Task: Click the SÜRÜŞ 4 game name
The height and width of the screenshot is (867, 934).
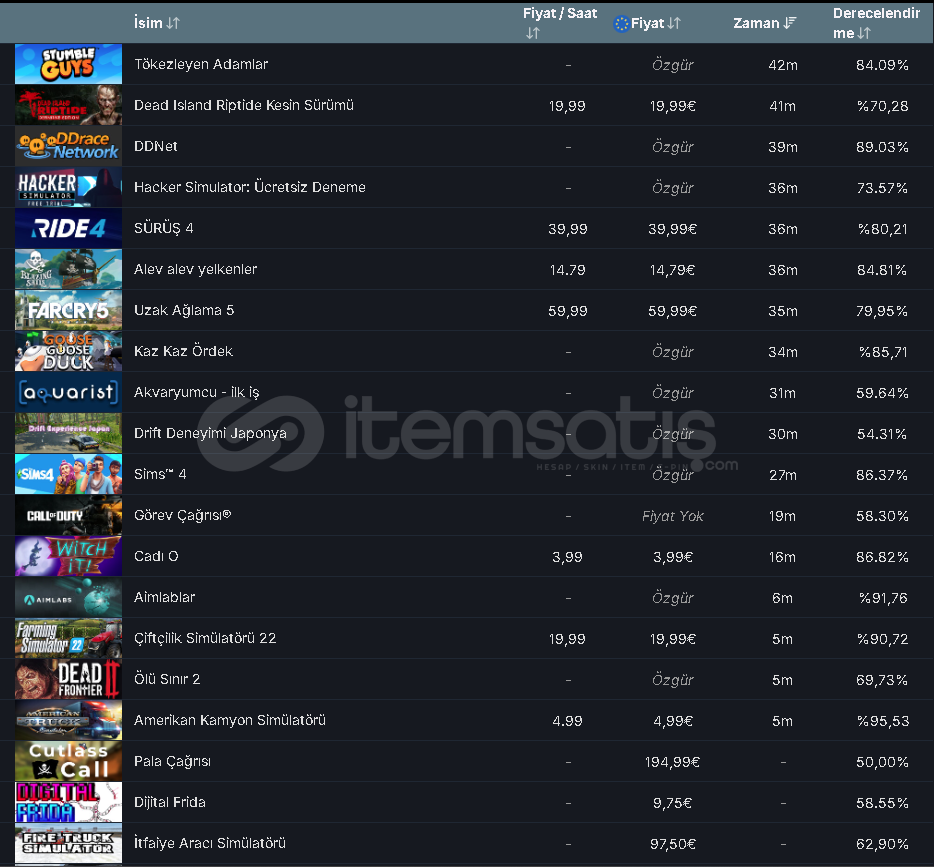Action: (163, 228)
